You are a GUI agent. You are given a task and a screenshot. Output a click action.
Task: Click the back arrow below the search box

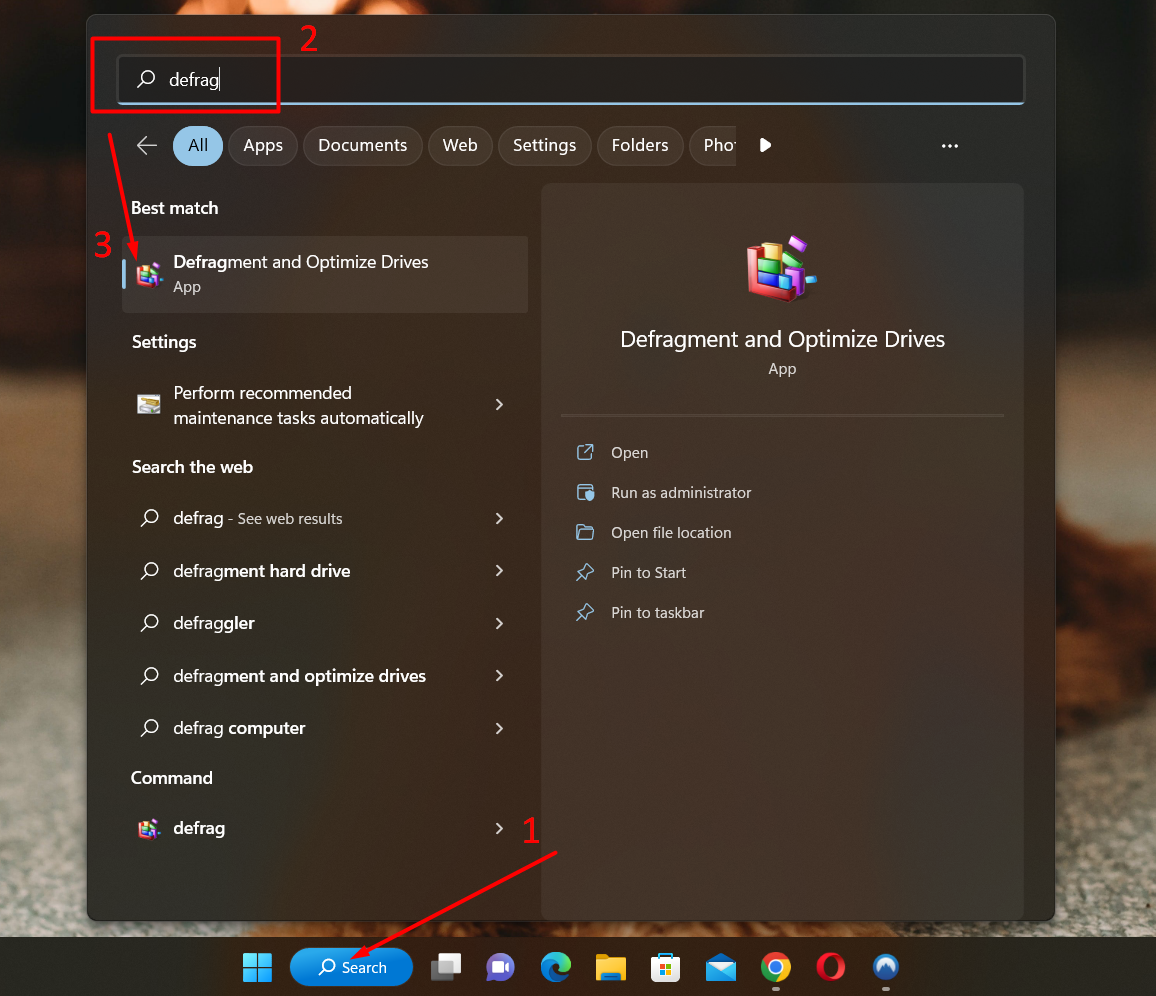pos(147,145)
